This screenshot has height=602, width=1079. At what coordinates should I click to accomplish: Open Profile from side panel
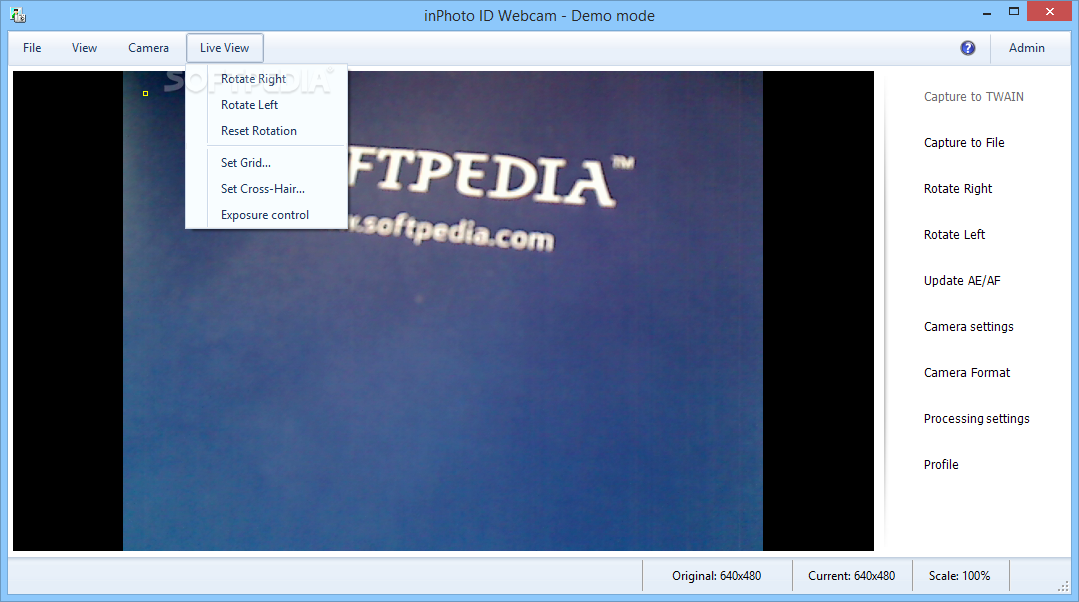tap(941, 465)
